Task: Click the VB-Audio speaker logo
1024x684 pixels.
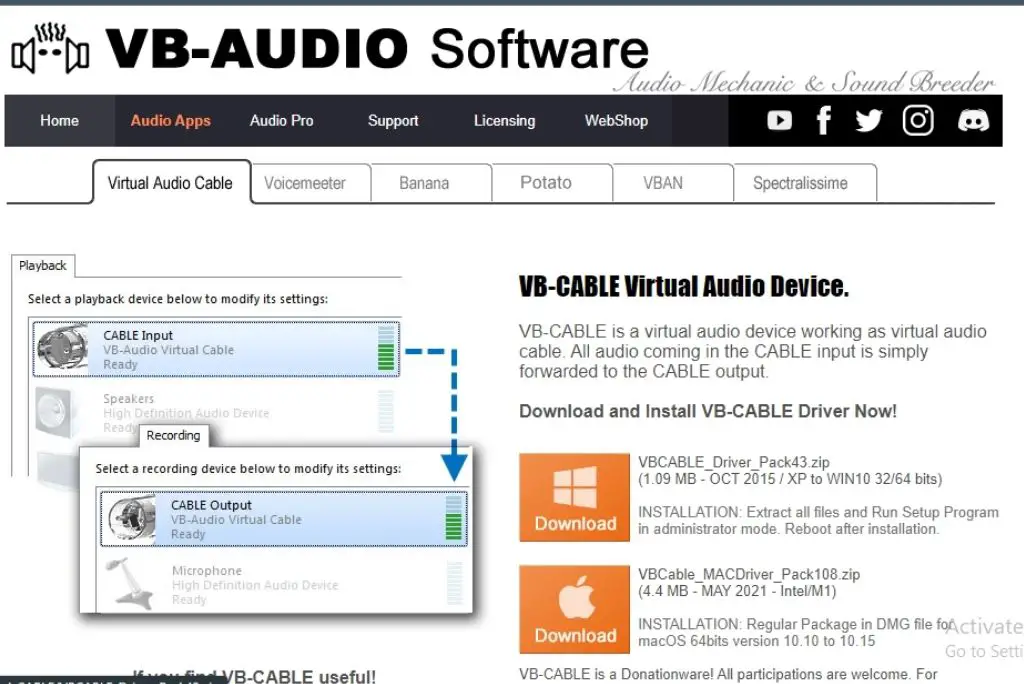Action: pyautogui.click(x=50, y=48)
